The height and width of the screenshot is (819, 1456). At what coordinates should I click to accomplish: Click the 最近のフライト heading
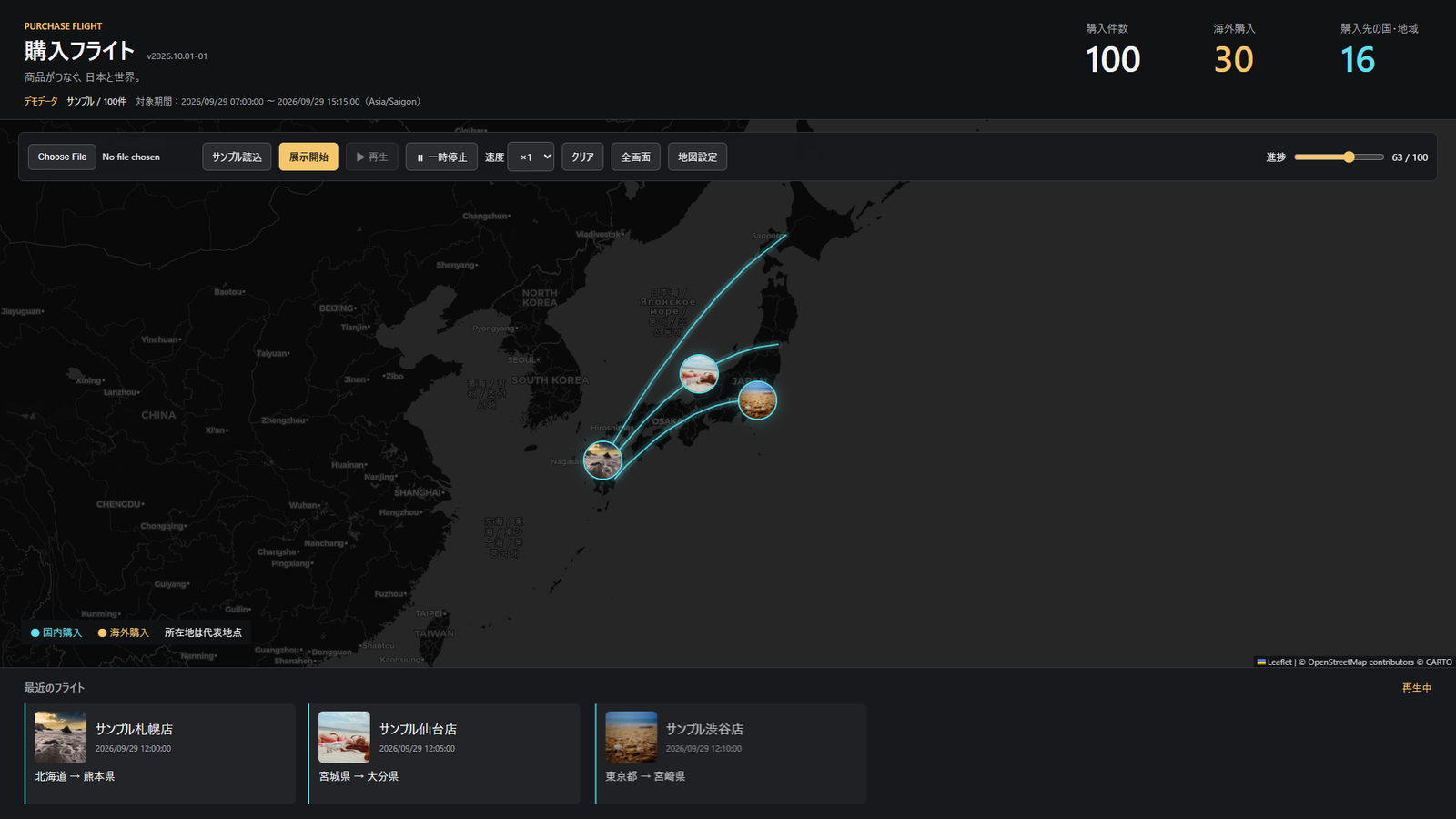pos(55,688)
